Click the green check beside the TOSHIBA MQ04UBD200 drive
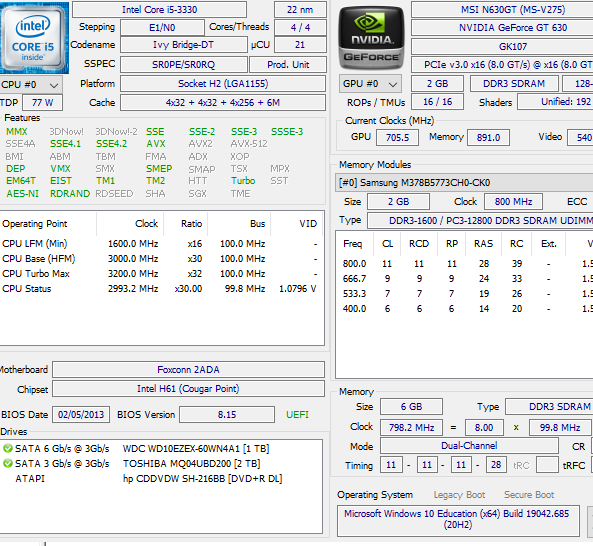This screenshot has width=593, height=546. (x=8, y=463)
